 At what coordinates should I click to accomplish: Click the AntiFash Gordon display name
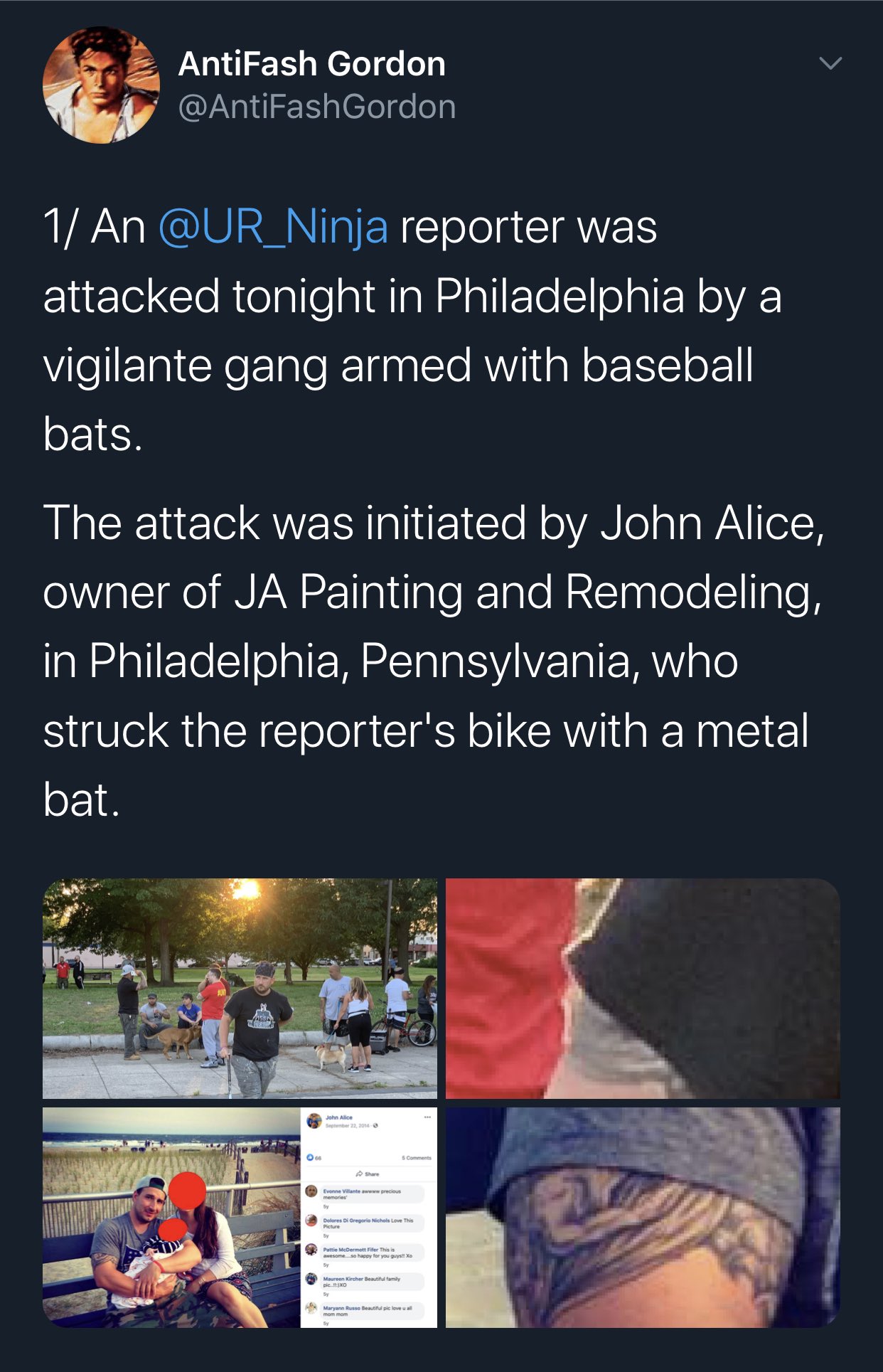pyautogui.click(x=312, y=64)
